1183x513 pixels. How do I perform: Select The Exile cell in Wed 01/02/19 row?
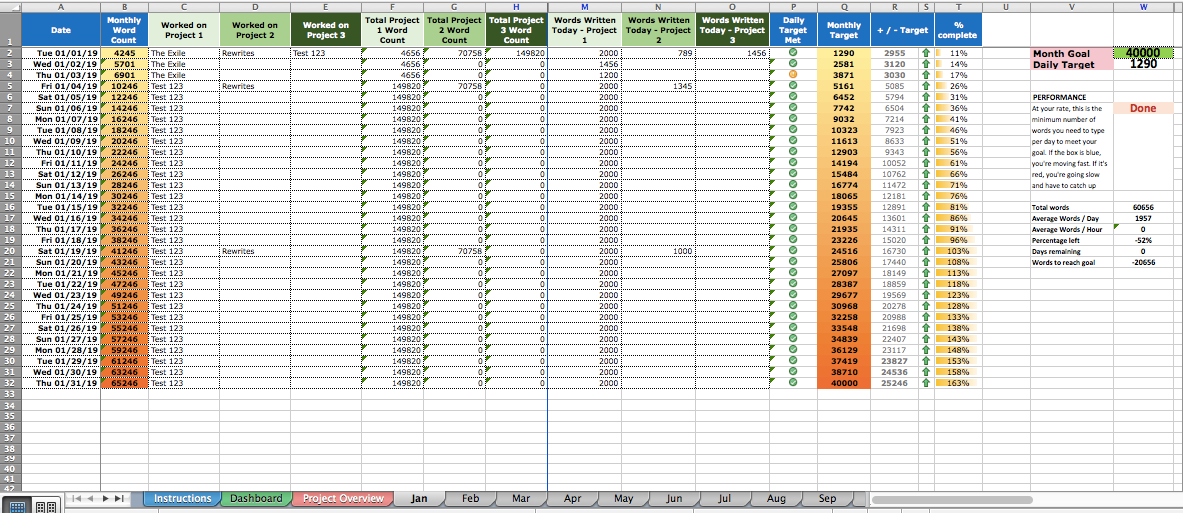[183, 64]
